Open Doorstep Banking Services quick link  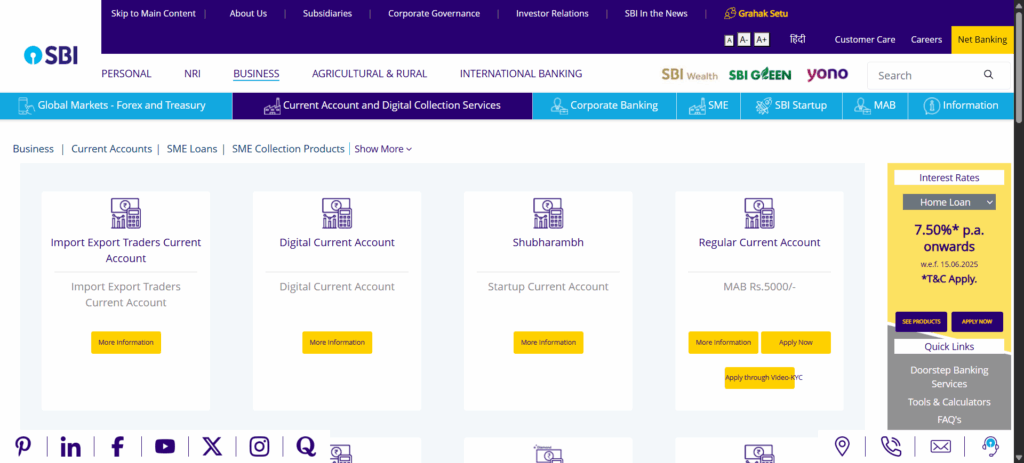[949, 377]
